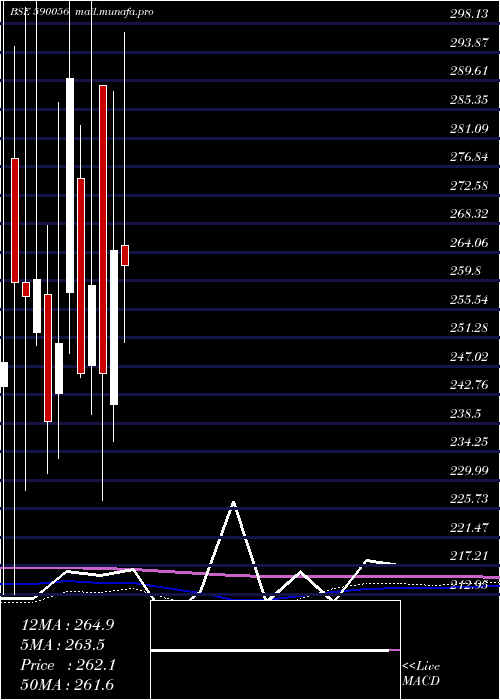The image size is (500, 700).
Task: Click the 221.47 price axis label
Action: point(469,528)
